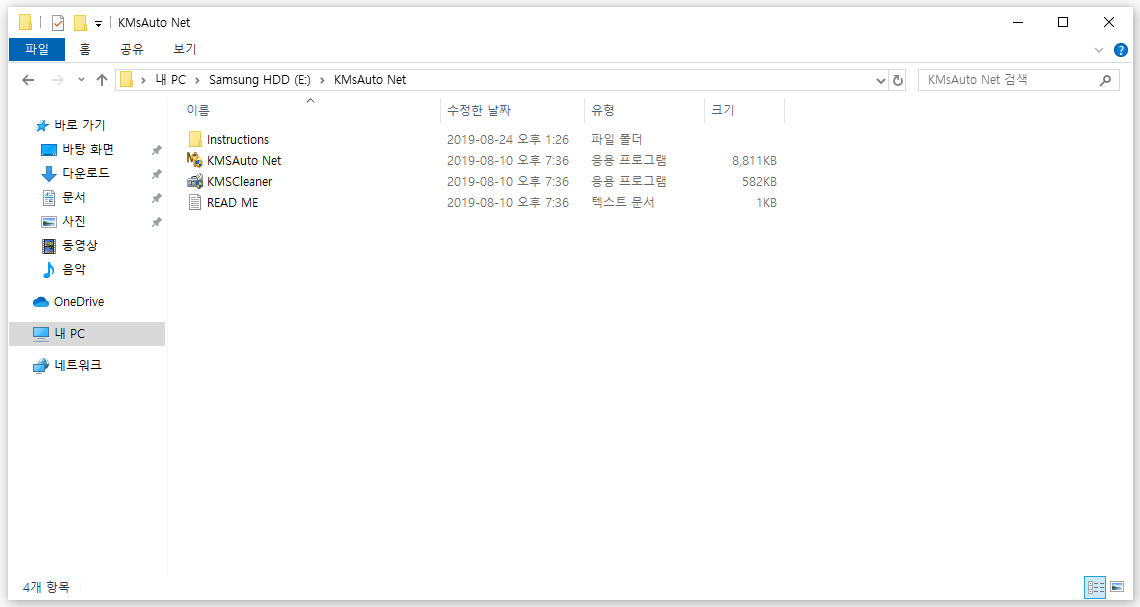The height and width of the screenshot is (607, 1140).
Task: Unpin 문서 with its pin icon
Action: 156,198
